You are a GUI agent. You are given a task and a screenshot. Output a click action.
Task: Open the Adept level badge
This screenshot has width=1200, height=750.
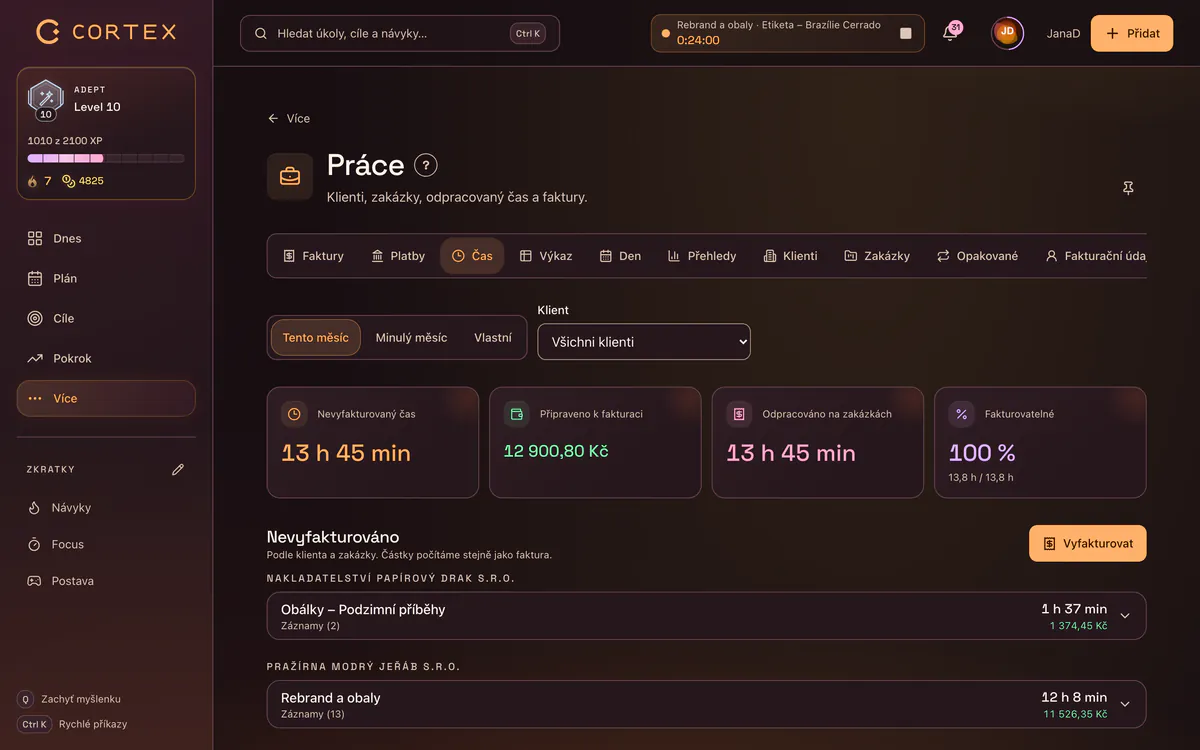pos(45,99)
